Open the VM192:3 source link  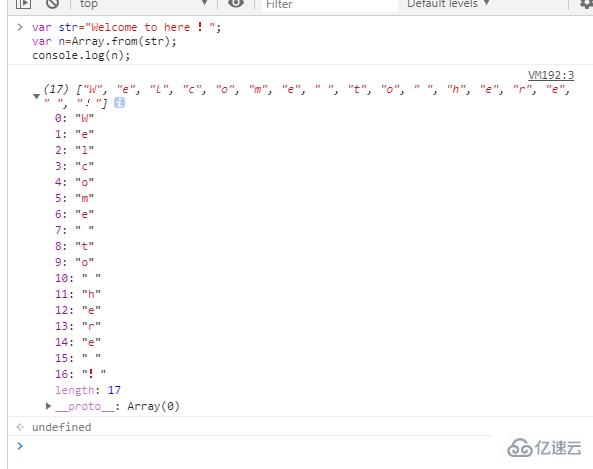[551, 75]
